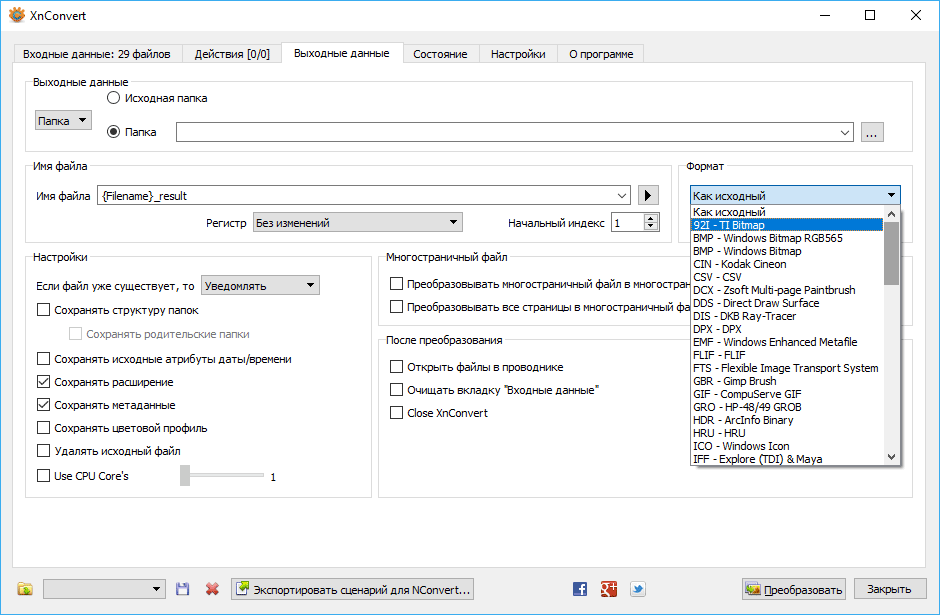
Task: Choose 'HDR - ArcInfo Binary' format
Action: pos(787,420)
